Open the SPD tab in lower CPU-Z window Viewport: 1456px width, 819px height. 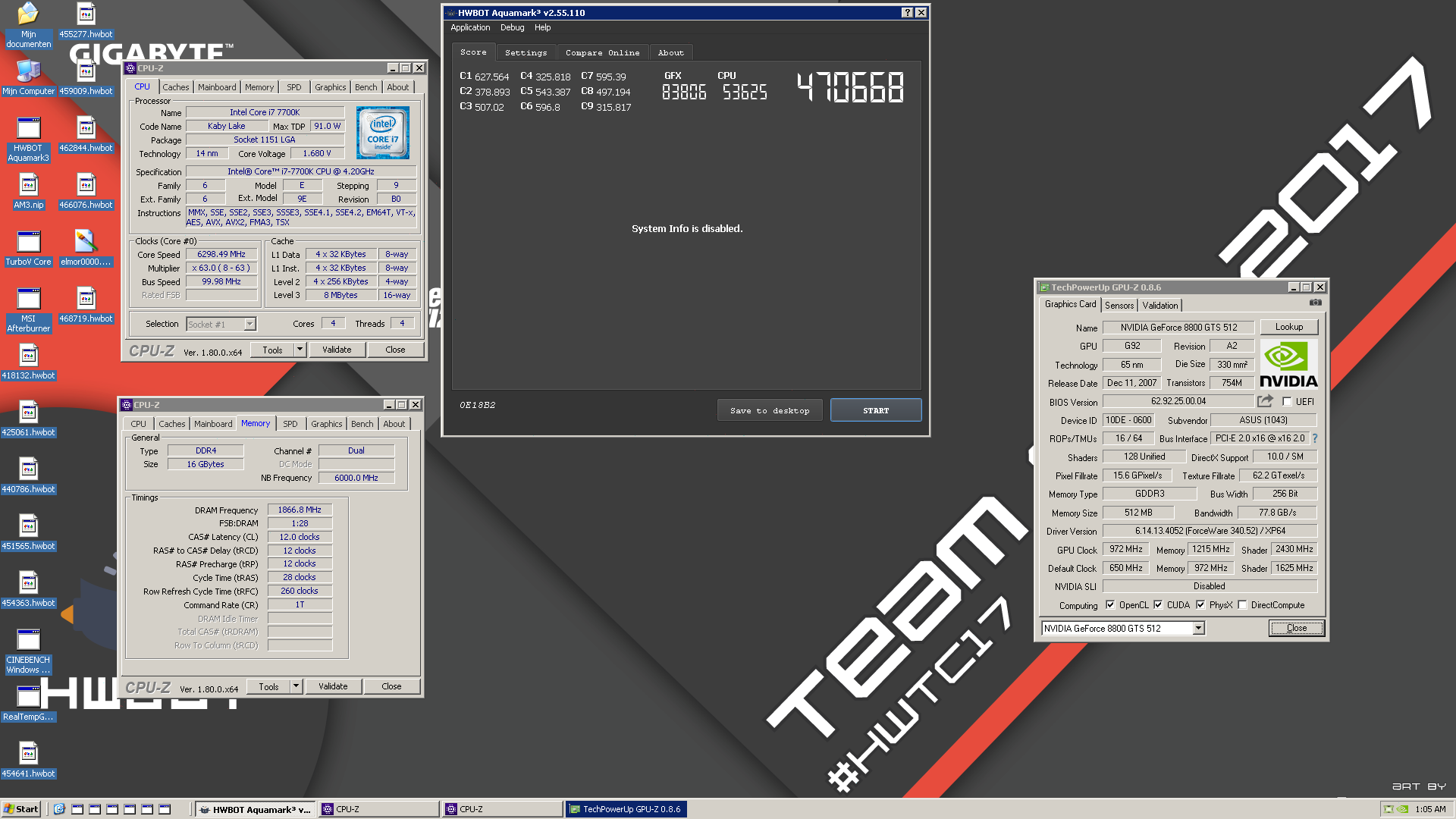(290, 424)
